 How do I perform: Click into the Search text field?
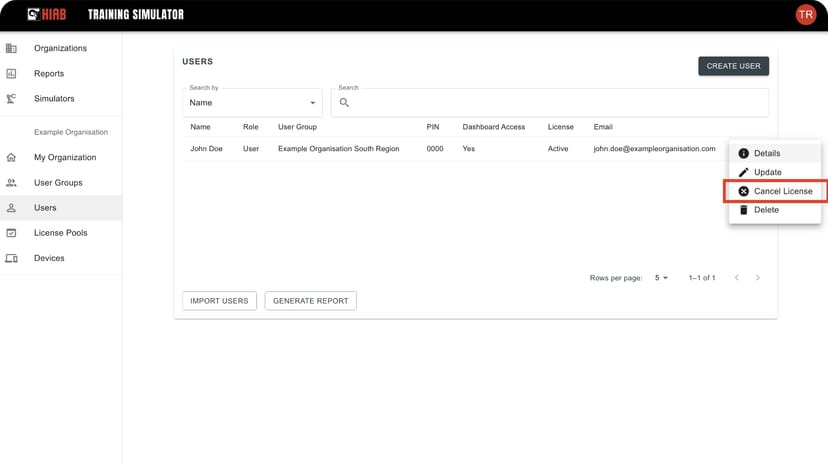pos(550,102)
